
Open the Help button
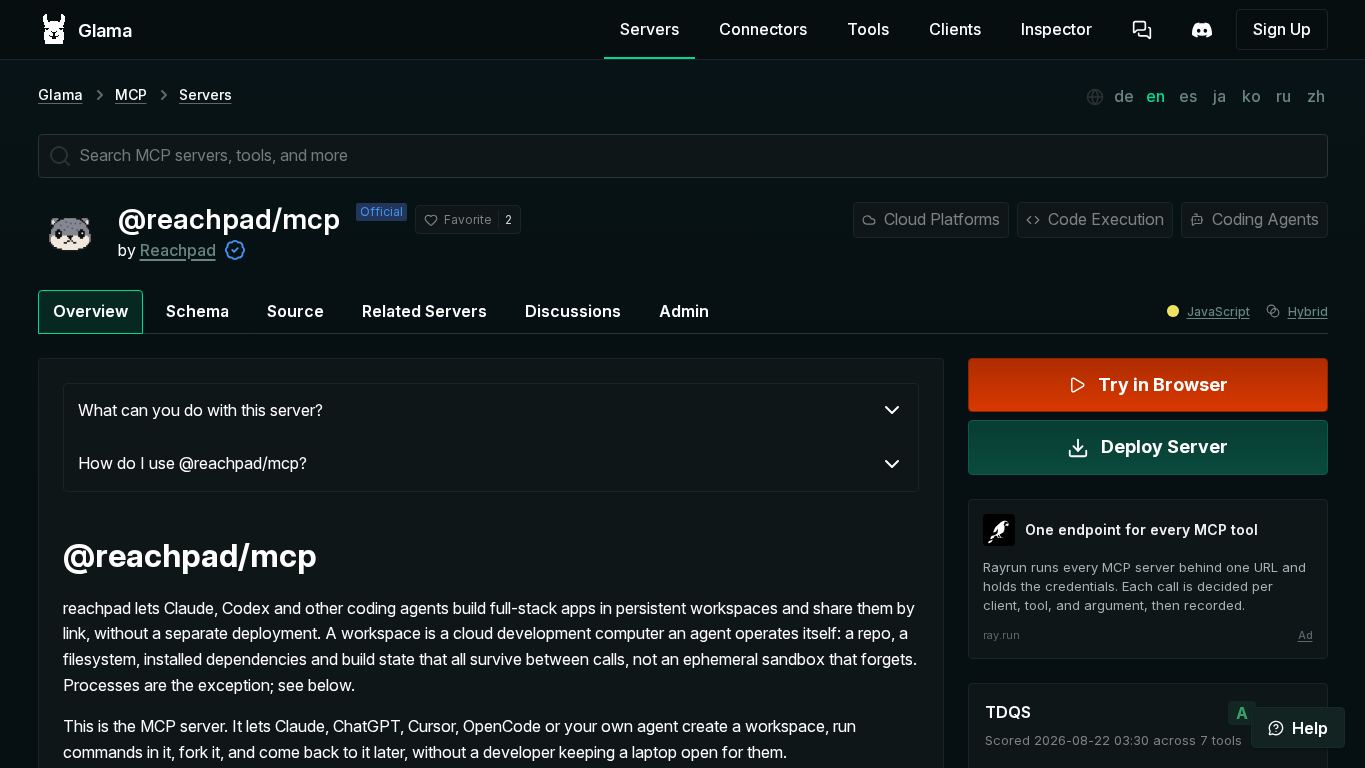[x=1298, y=728]
